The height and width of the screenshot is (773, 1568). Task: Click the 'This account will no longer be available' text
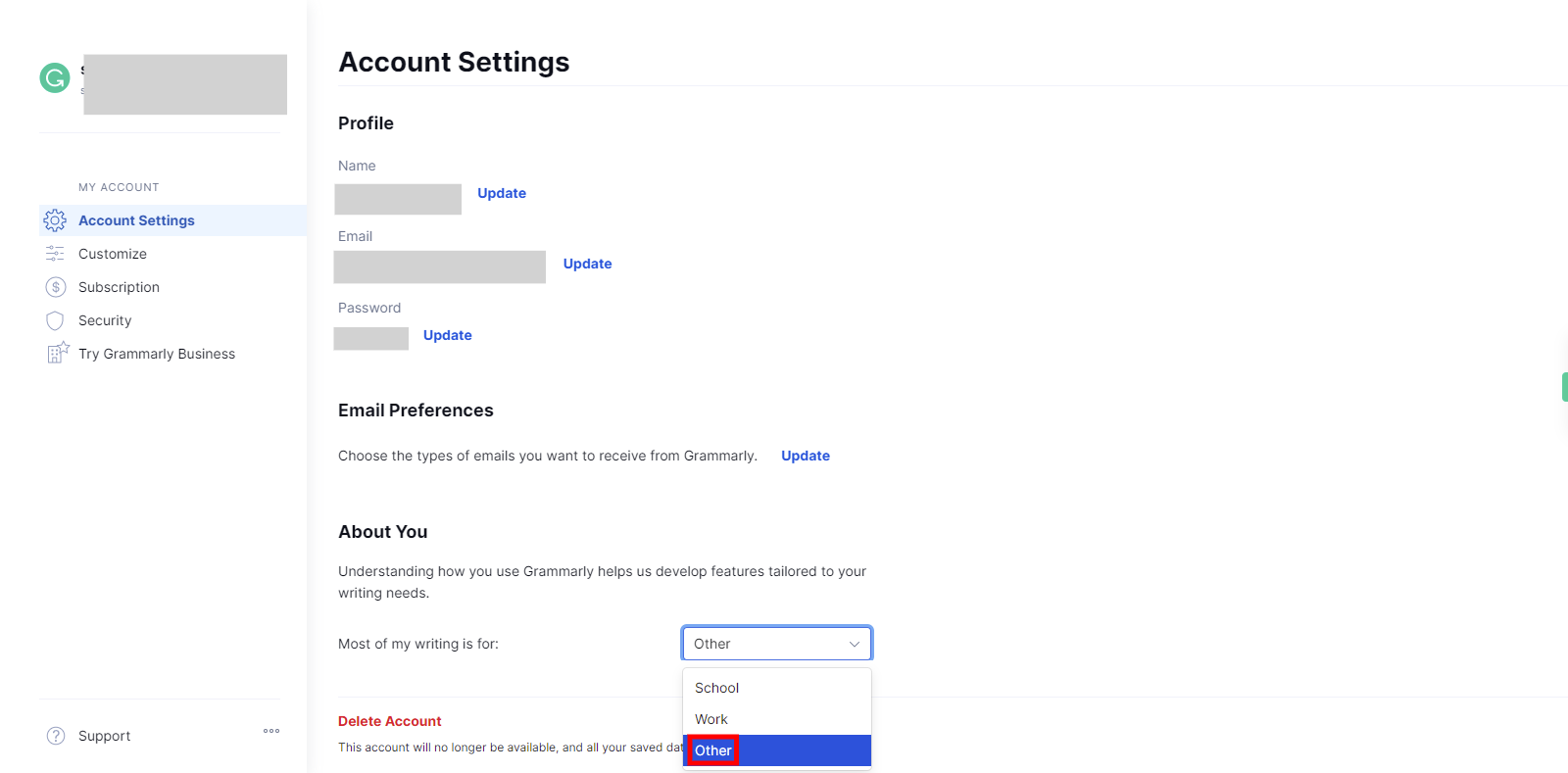point(511,748)
